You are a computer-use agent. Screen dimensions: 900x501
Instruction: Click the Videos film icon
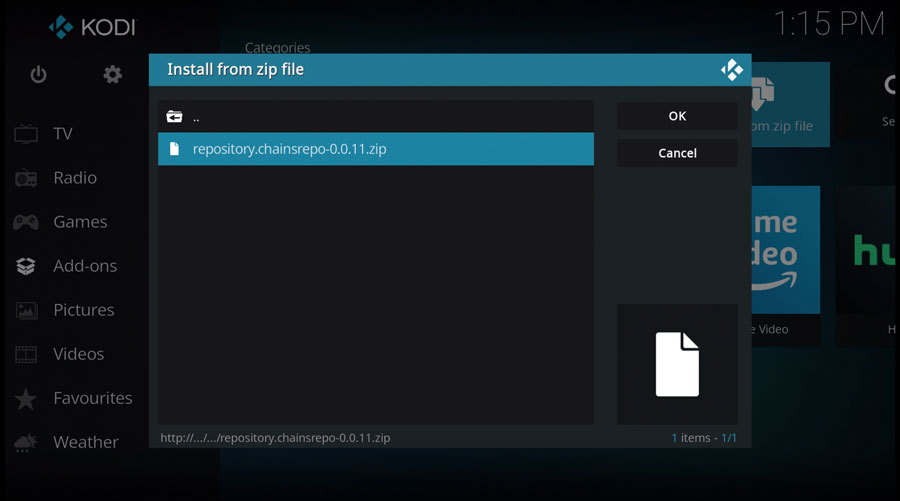[x=26, y=354]
